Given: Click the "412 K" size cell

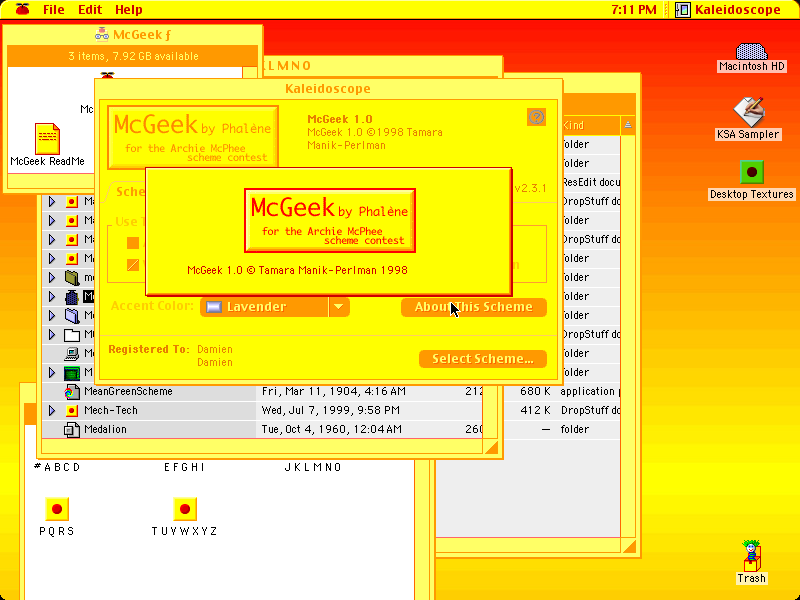Looking at the screenshot, I should coord(535,411).
